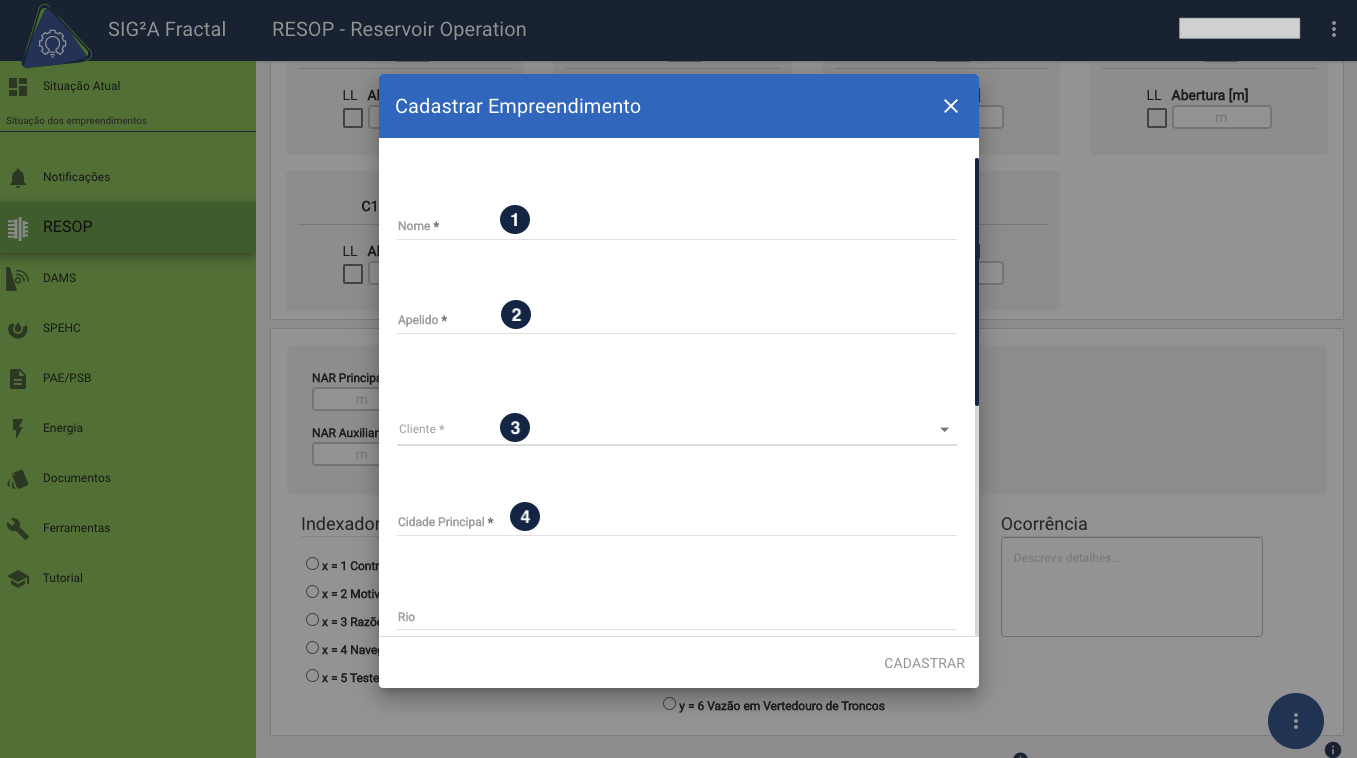Screen dimensions: 1357x758
Task: Toggle the LL checkbox beside Abertura [m]
Action: point(1157,118)
